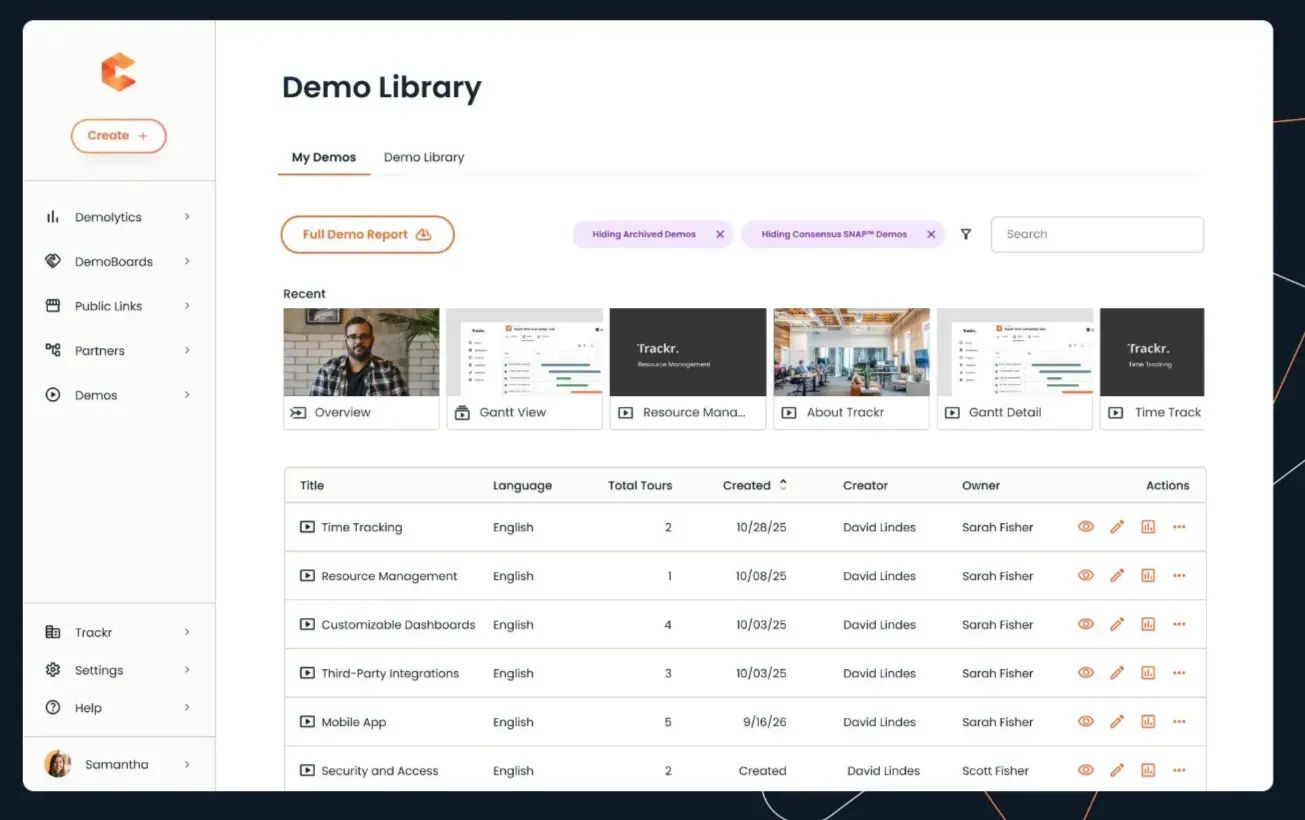Preview Customizable Dashboards with eye icon
1305x820 pixels.
click(x=1086, y=624)
